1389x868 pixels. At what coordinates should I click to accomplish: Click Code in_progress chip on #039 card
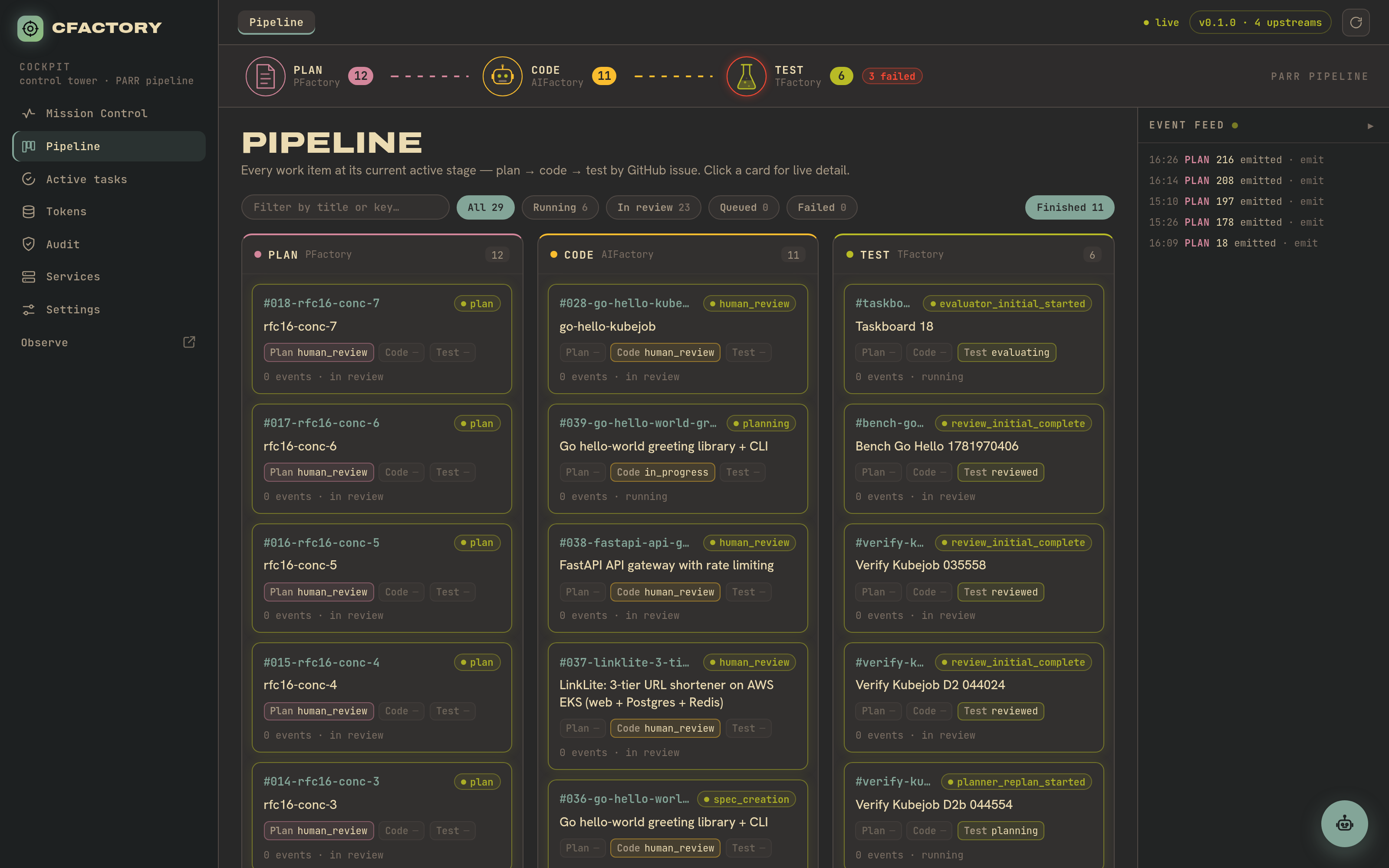click(662, 473)
